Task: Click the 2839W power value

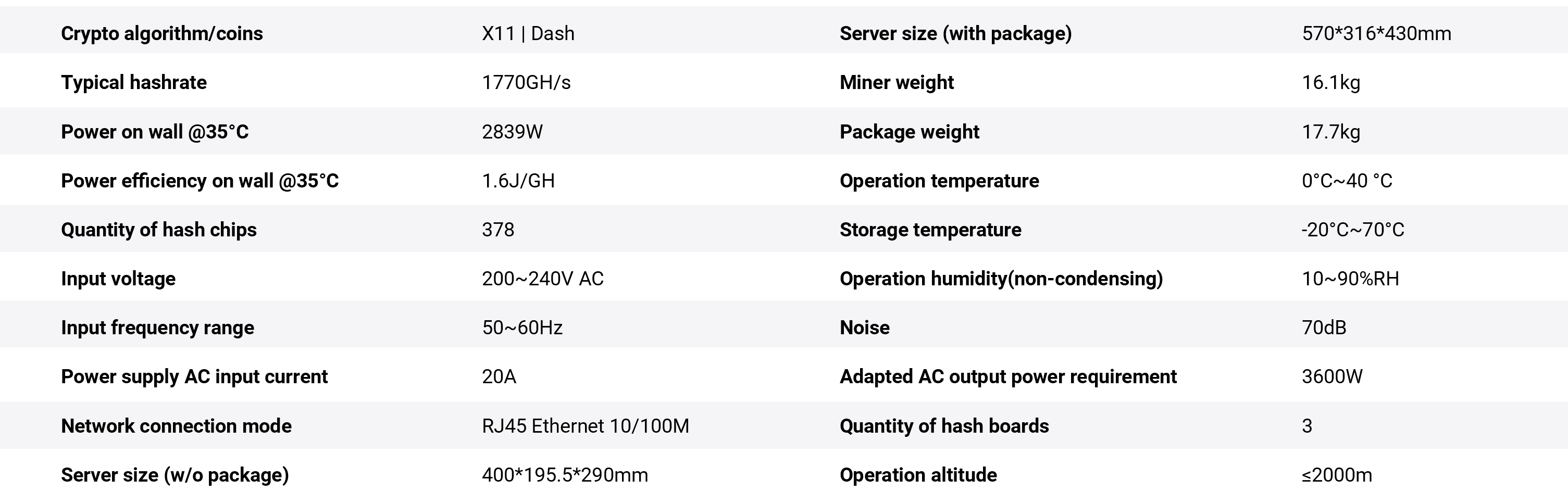Action: [x=512, y=132]
